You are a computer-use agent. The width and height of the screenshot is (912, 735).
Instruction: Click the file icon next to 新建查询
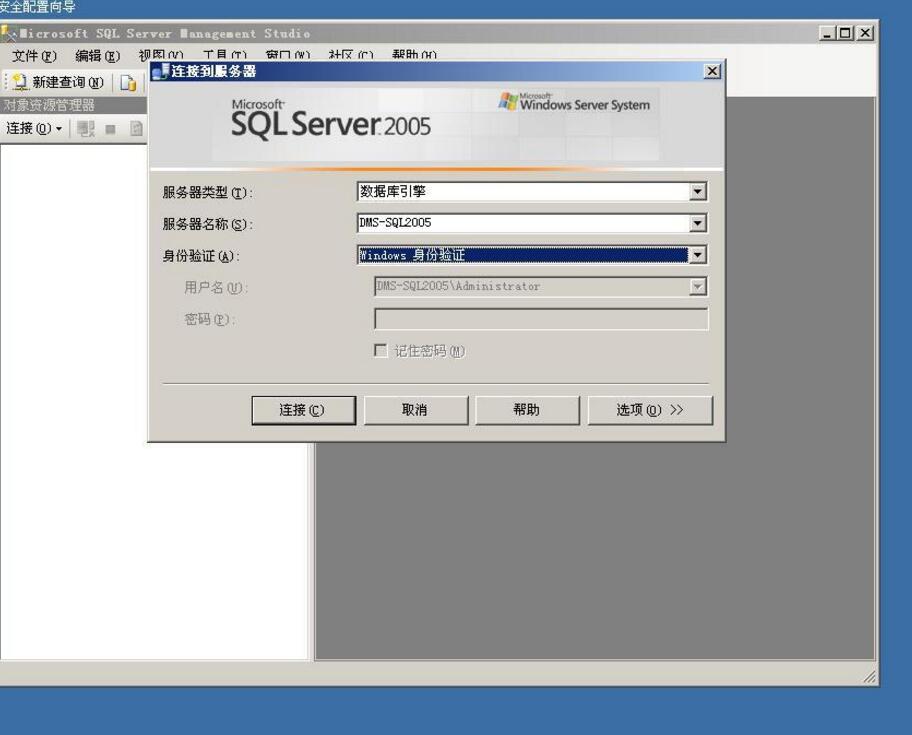click(128, 83)
